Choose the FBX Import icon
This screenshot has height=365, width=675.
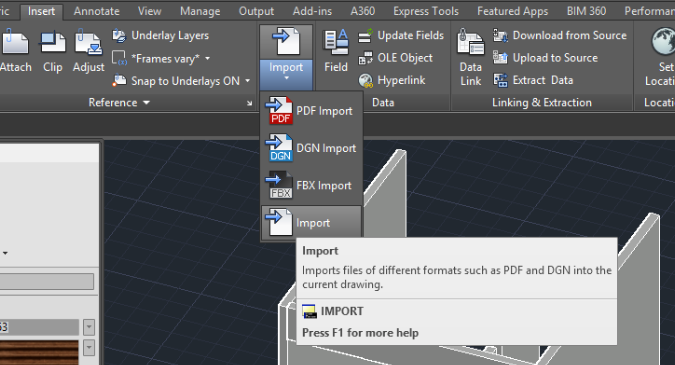coord(279,185)
